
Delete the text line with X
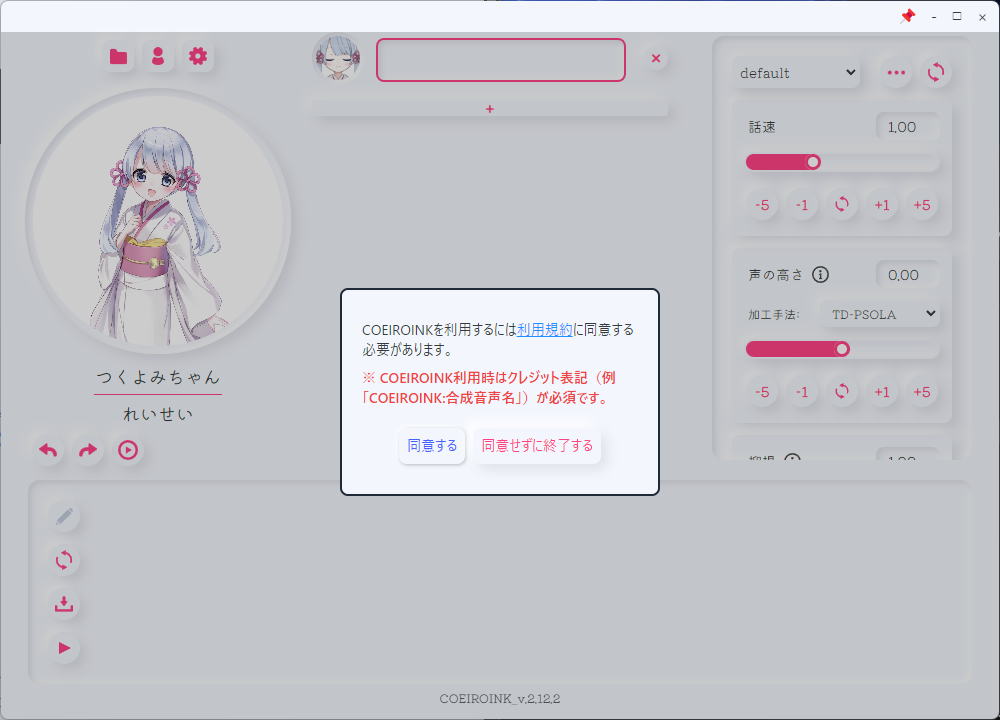pyautogui.click(x=656, y=59)
